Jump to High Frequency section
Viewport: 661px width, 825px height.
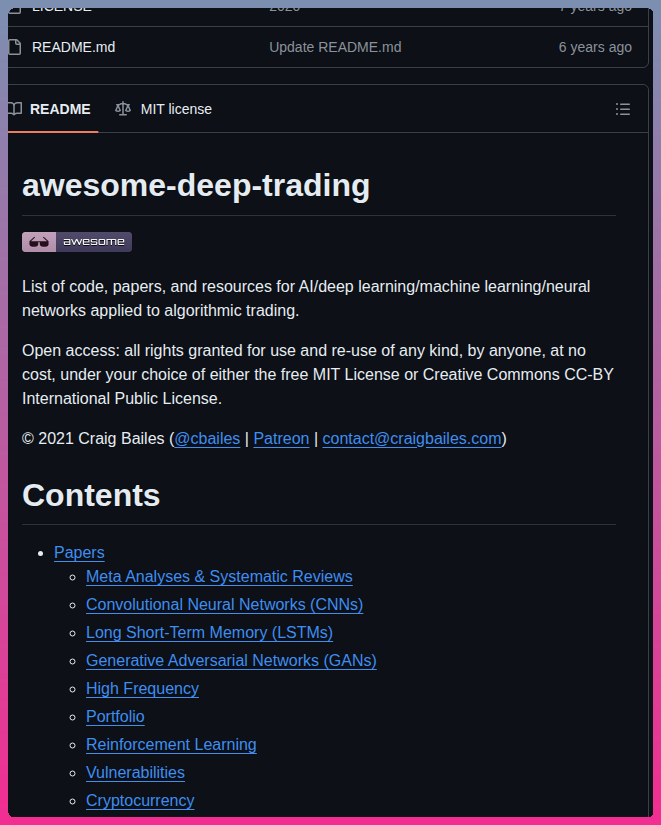(x=143, y=689)
